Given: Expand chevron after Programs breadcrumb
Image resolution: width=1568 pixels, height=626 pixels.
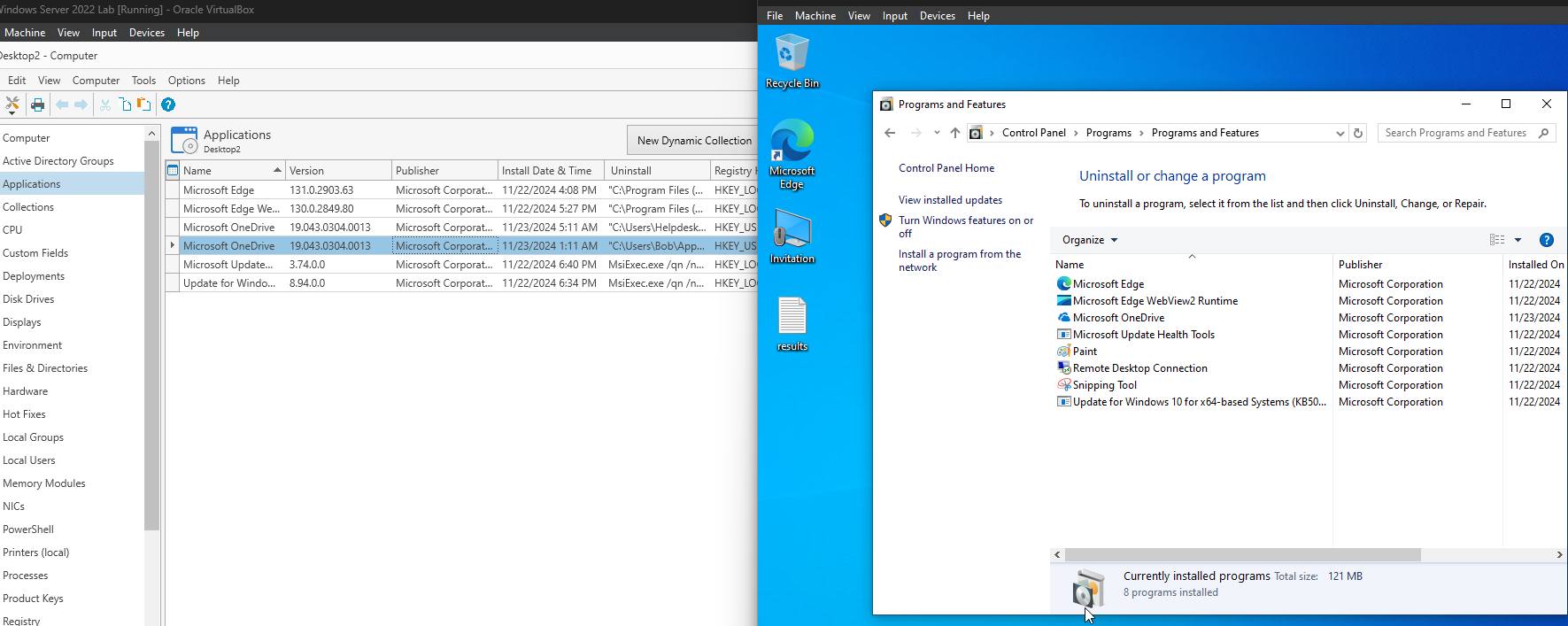Looking at the screenshot, I should pos(1141,133).
